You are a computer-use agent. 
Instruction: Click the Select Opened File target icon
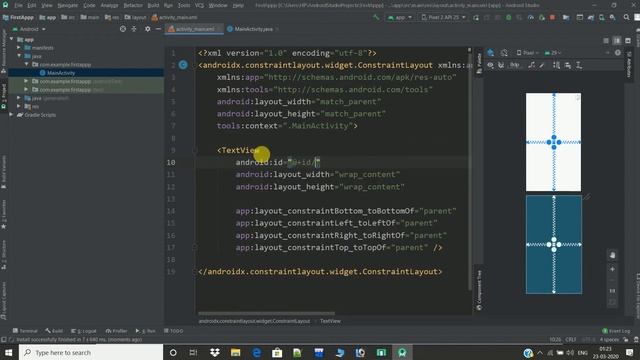tap(123, 29)
